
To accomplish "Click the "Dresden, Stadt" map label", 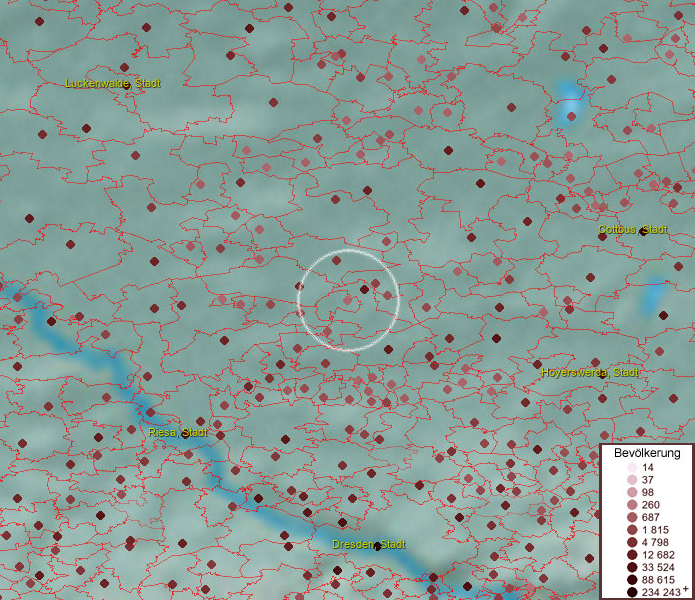I will (369, 545).
